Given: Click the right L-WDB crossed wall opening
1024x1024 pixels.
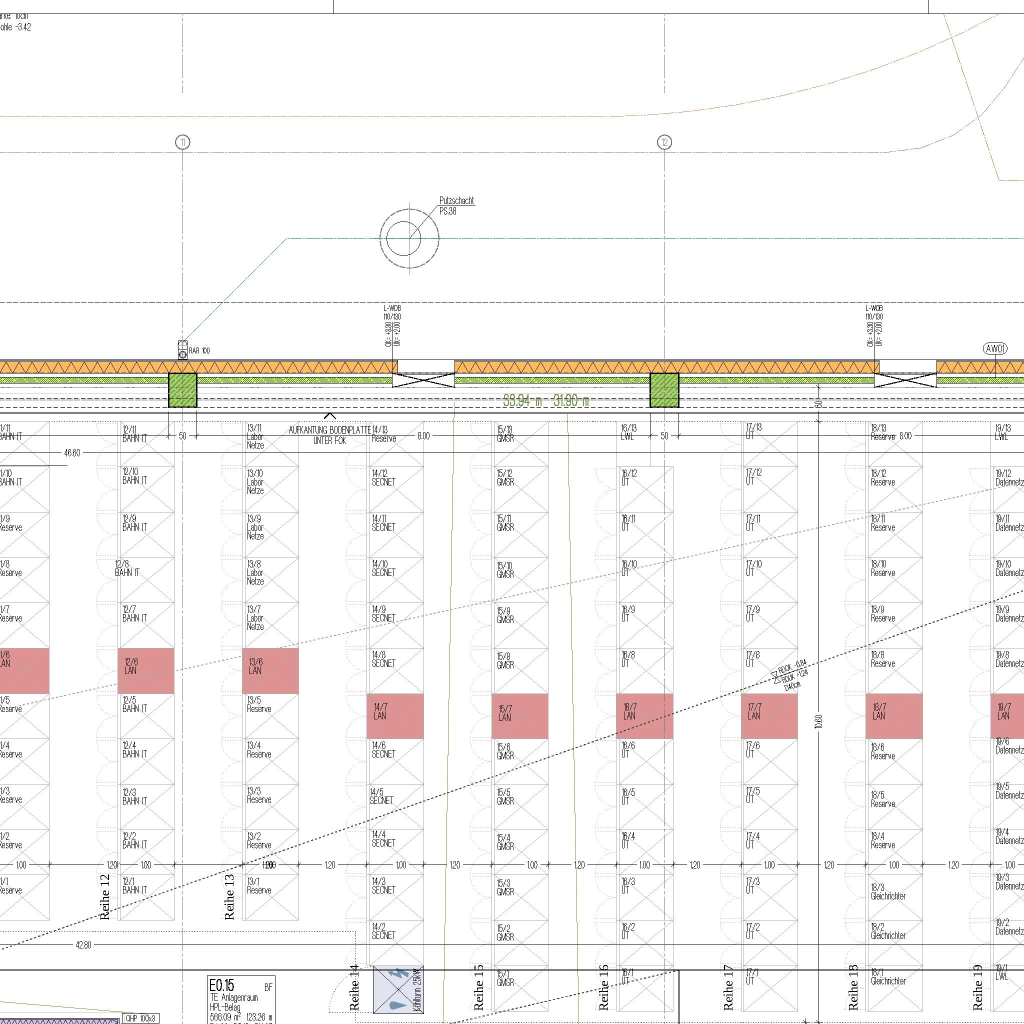Looking at the screenshot, I should coord(906,374).
